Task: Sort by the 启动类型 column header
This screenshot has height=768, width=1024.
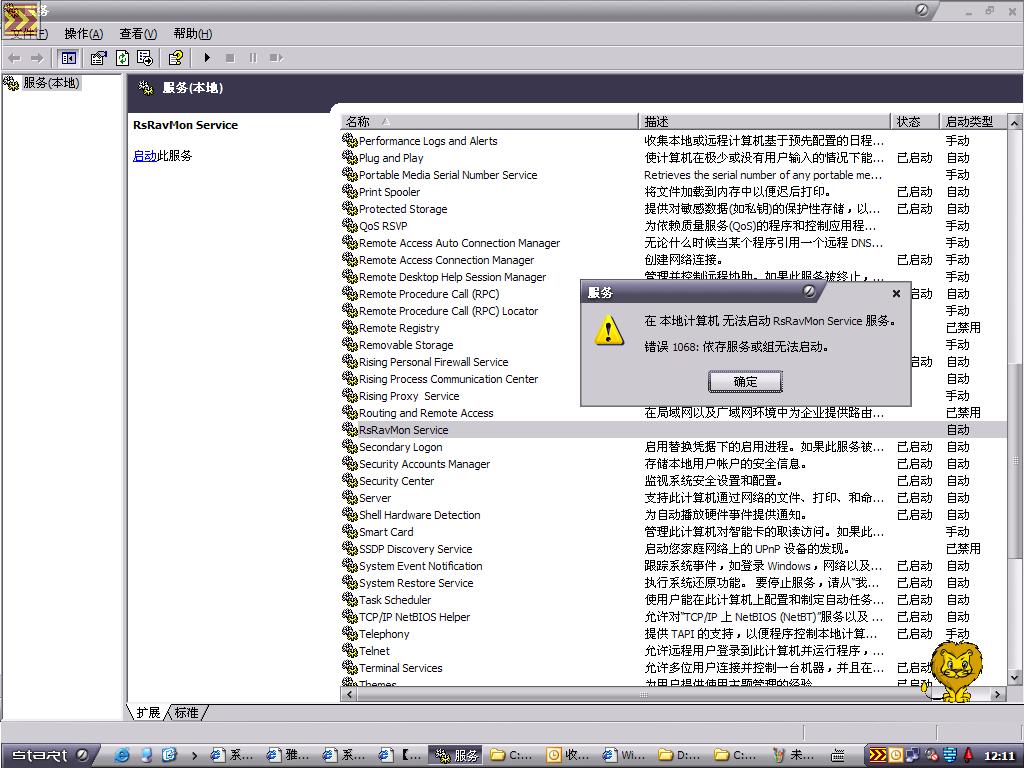Action: pyautogui.click(x=969, y=121)
